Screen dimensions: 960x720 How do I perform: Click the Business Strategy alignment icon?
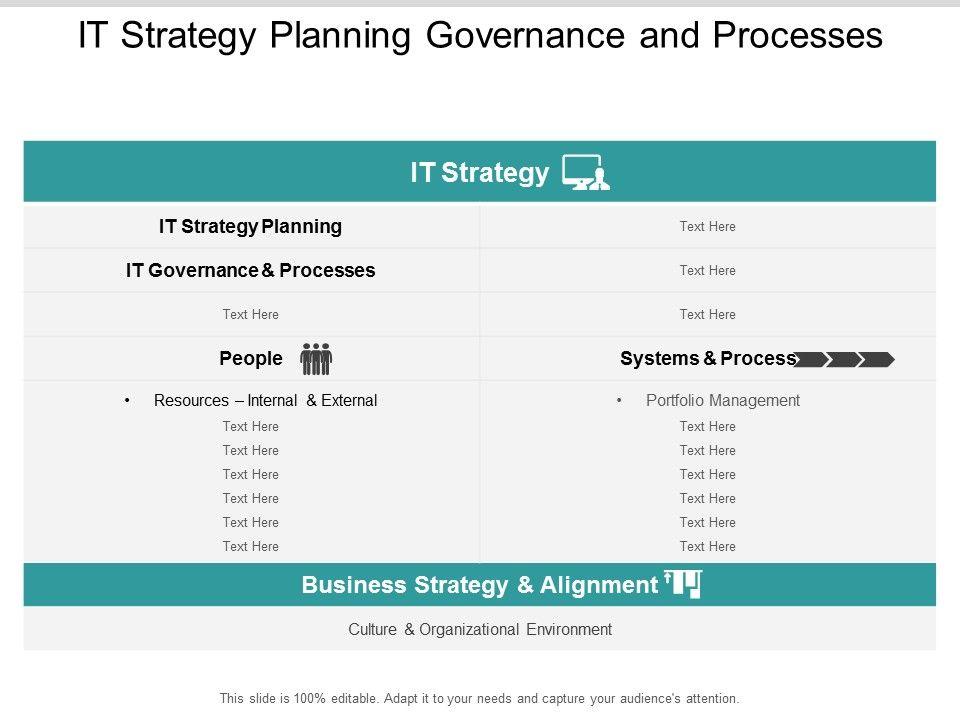(684, 584)
